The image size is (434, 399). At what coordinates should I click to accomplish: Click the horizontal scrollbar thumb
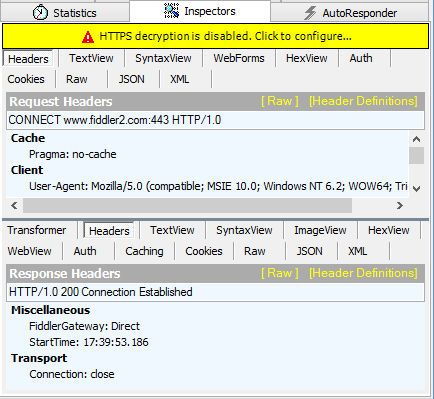(187, 205)
